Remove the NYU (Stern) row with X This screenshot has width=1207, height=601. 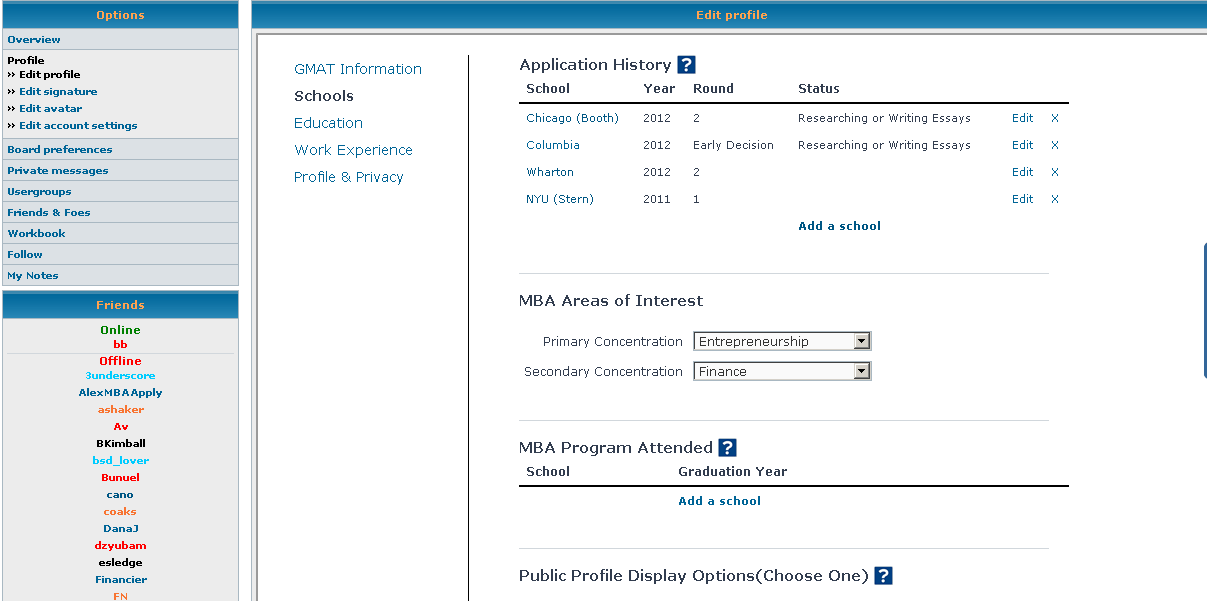pyautogui.click(x=1054, y=199)
